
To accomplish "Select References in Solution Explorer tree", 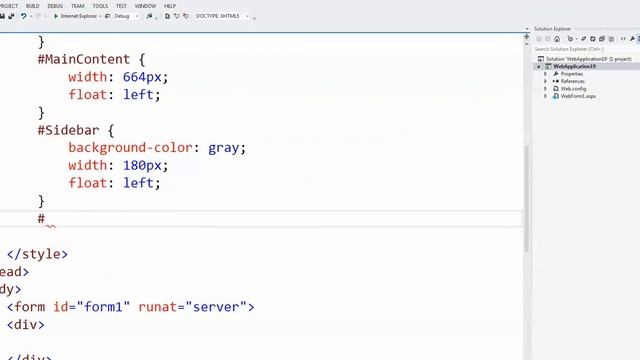I will click(573, 81).
